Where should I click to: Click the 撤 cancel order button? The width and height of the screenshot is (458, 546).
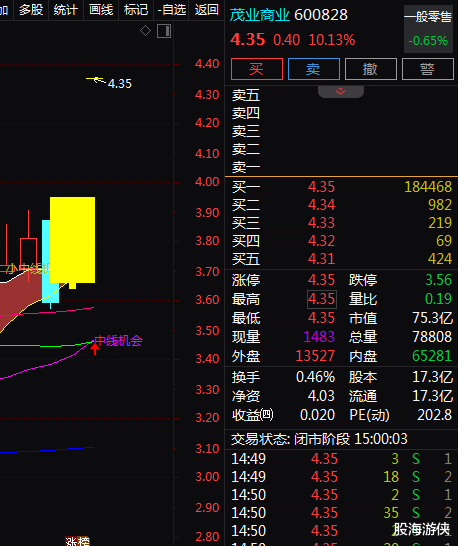[371, 69]
